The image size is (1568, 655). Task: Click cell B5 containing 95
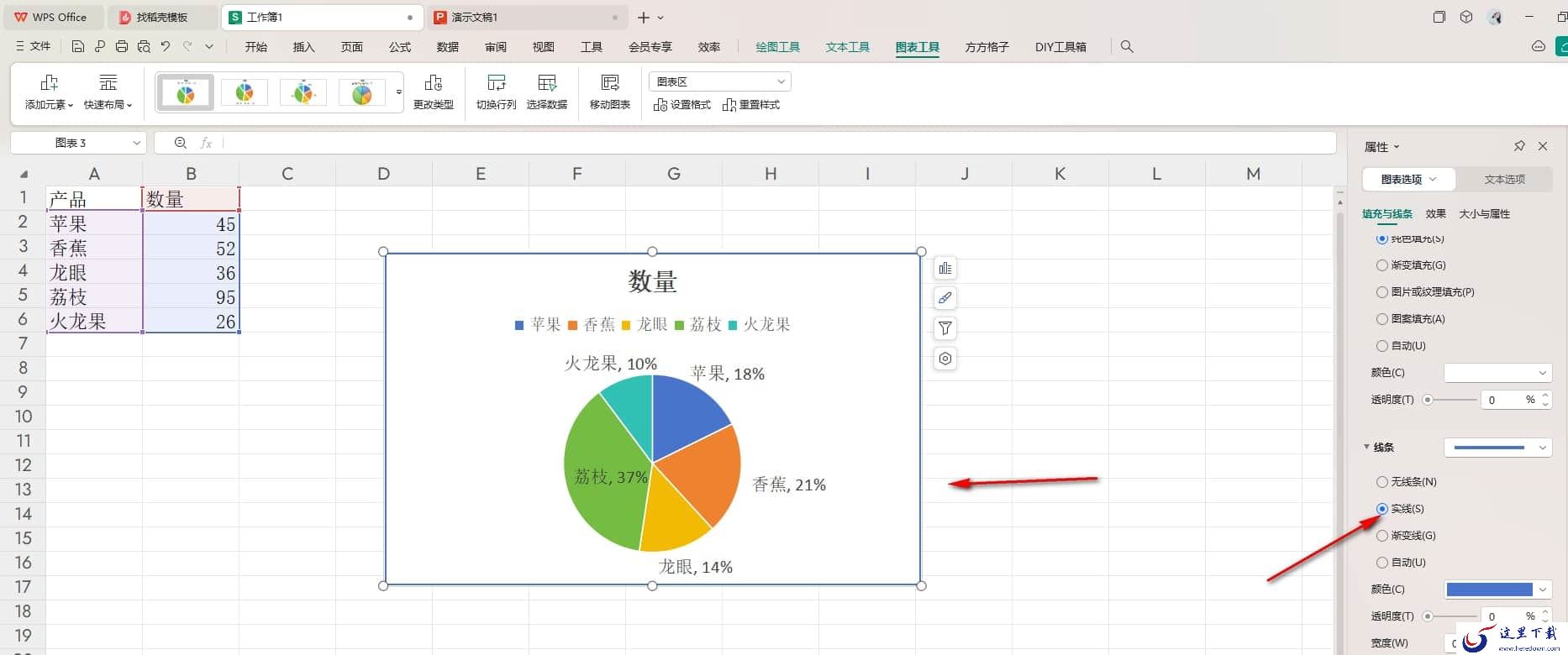191,297
